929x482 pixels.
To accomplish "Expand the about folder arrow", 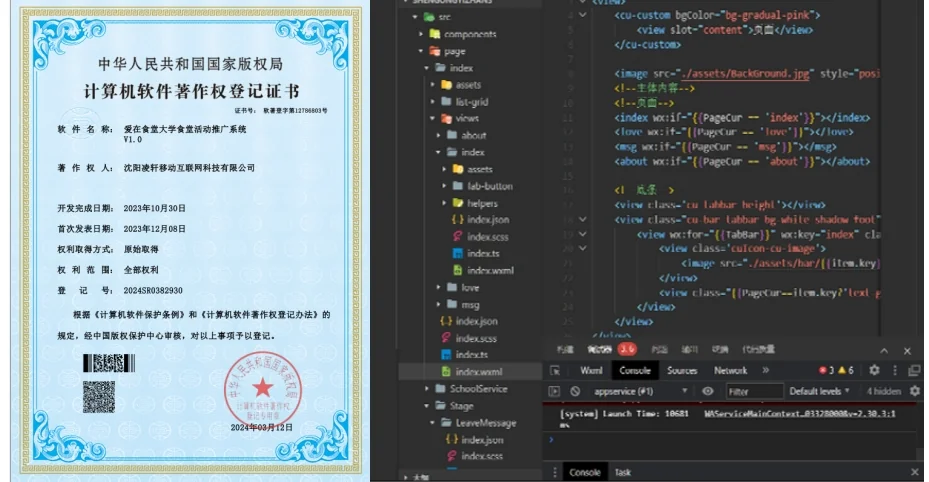I will pyautogui.click(x=438, y=135).
